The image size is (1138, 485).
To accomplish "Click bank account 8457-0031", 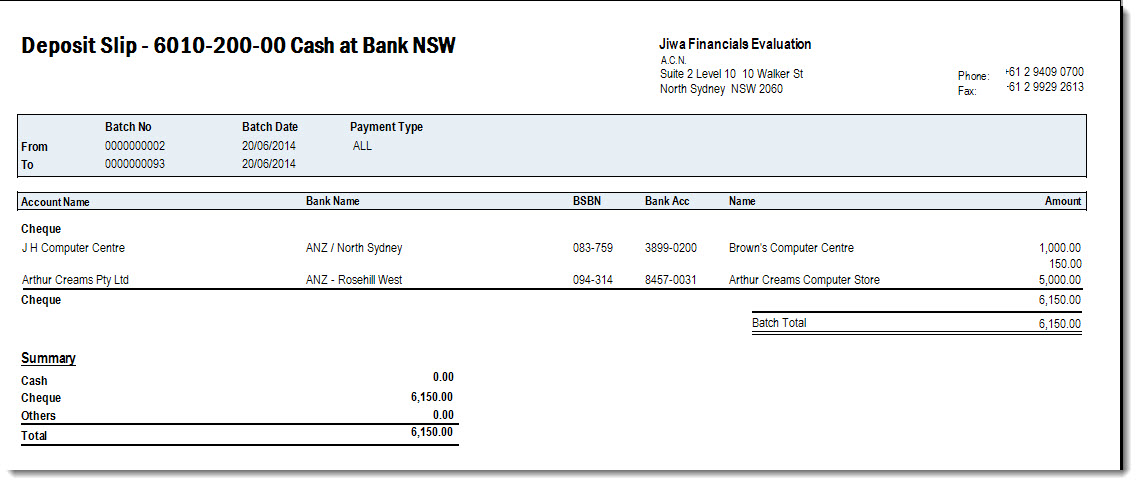I will coord(671,280).
